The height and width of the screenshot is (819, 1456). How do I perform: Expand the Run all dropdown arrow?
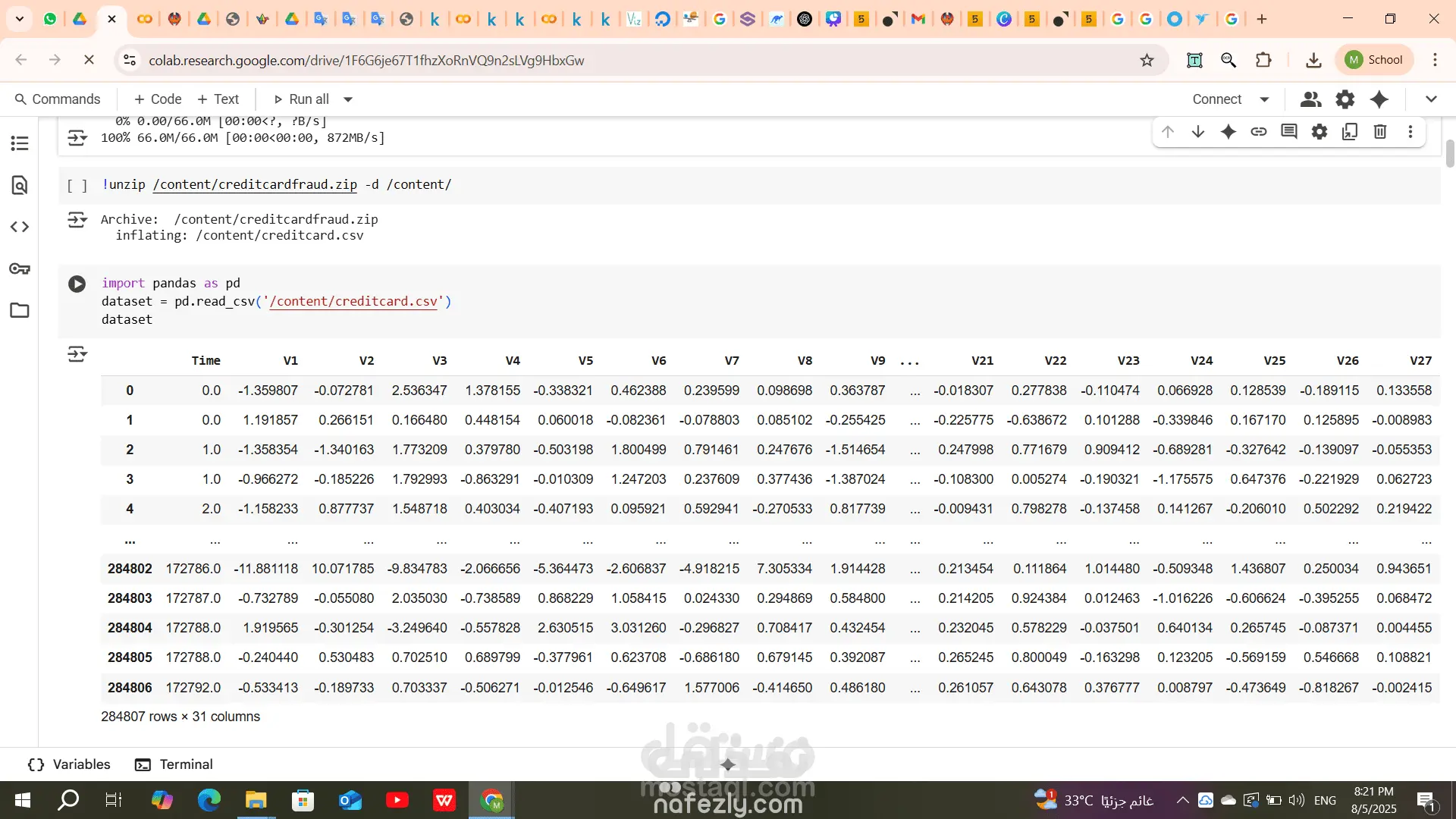tap(348, 99)
